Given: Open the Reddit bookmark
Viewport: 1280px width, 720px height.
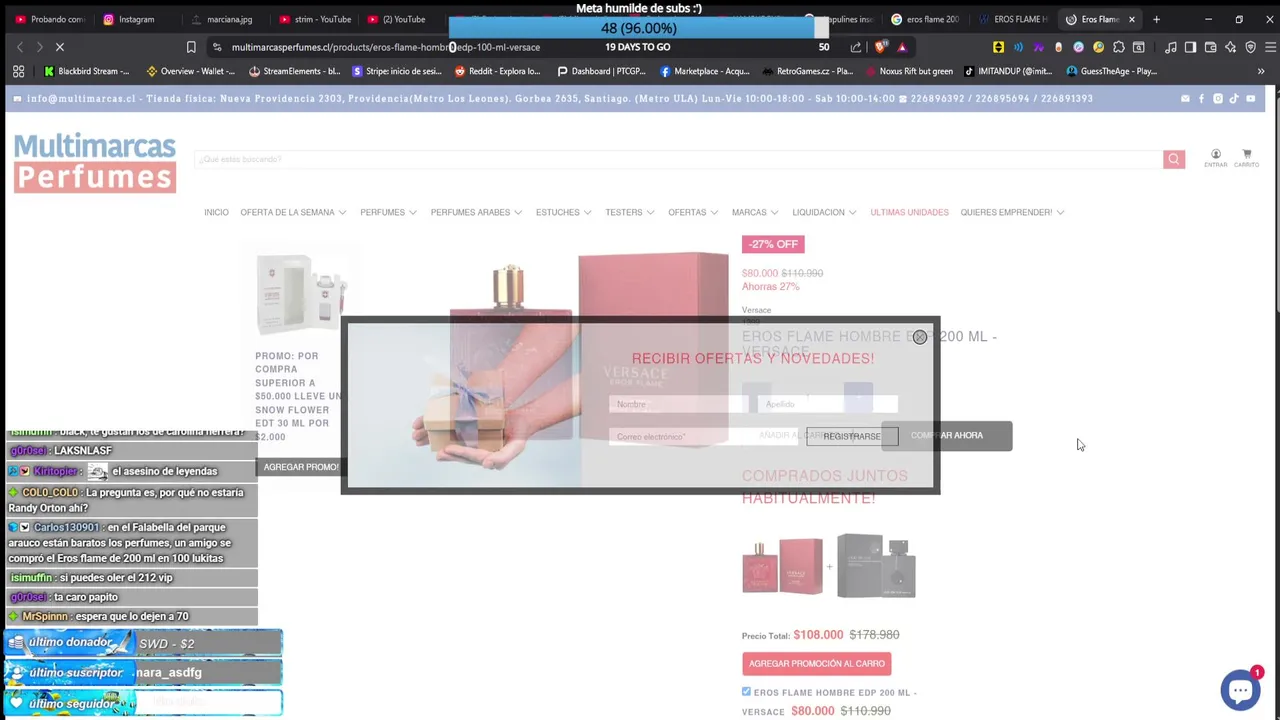Looking at the screenshot, I should tap(497, 71).
